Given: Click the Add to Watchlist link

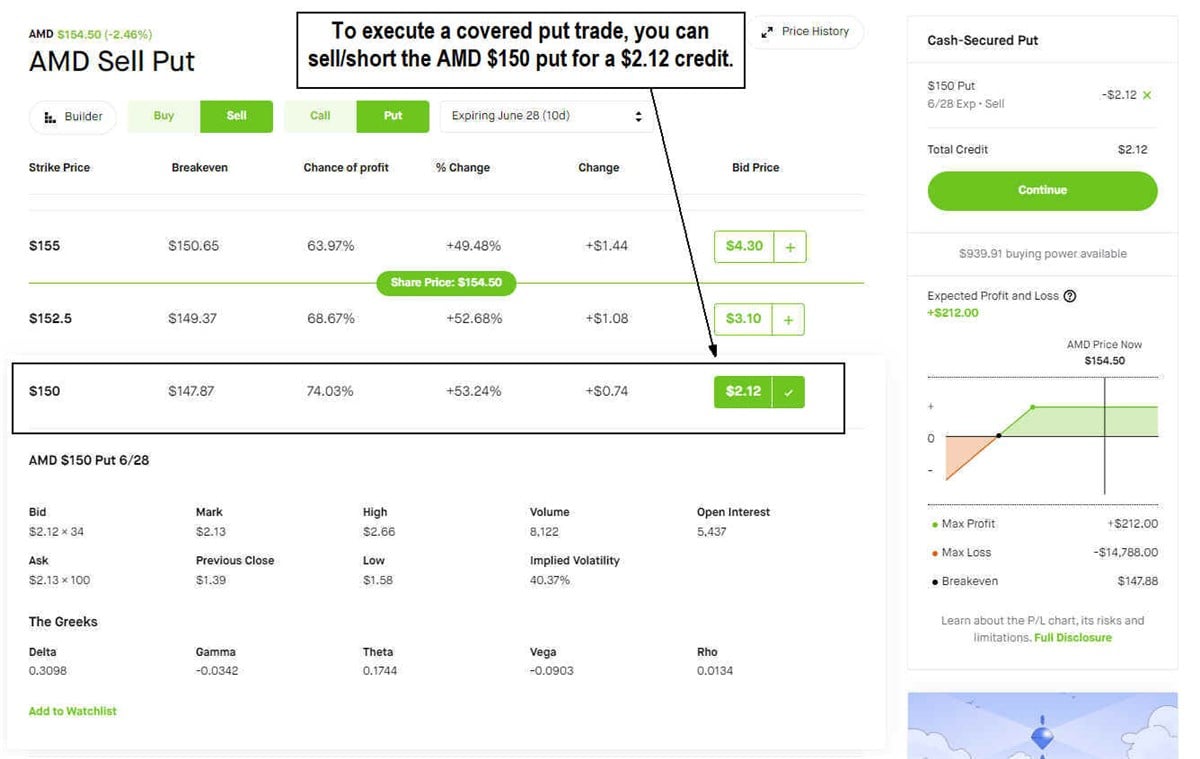Looking at the screenshot, I should click(72, 711).
